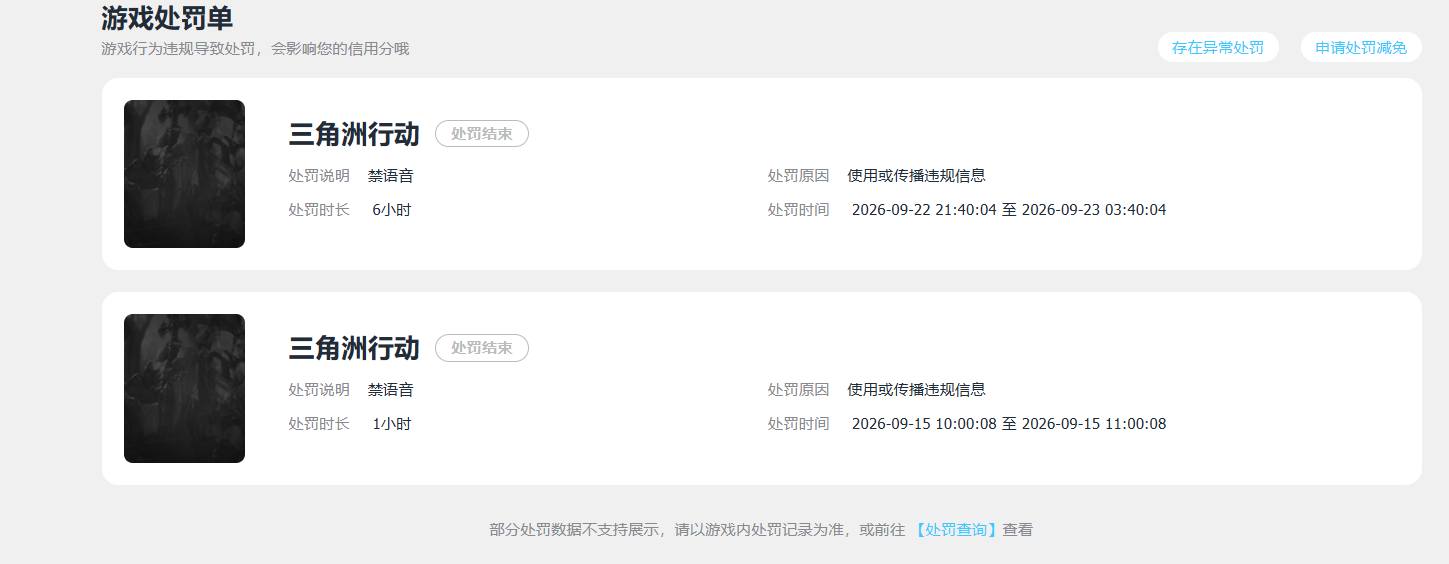
Task: Click 使用或传播违规信息 in the 1小时 penalty card
Action: [x=916, y=390]
